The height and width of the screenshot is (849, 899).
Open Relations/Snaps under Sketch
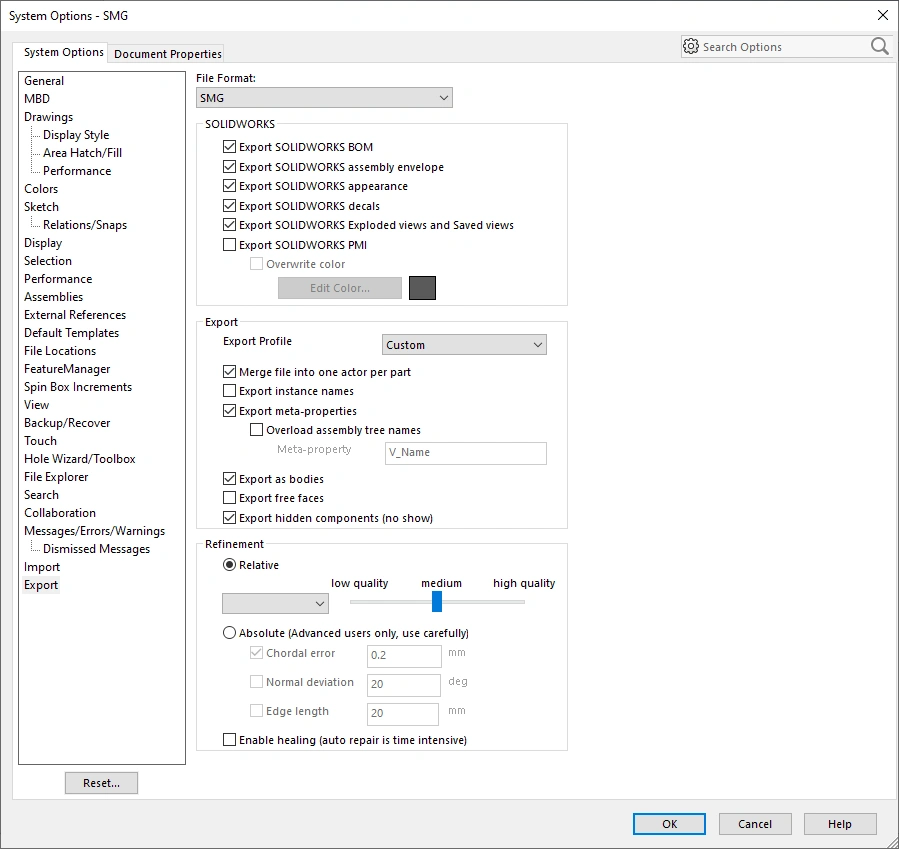(x=85, y=225)
